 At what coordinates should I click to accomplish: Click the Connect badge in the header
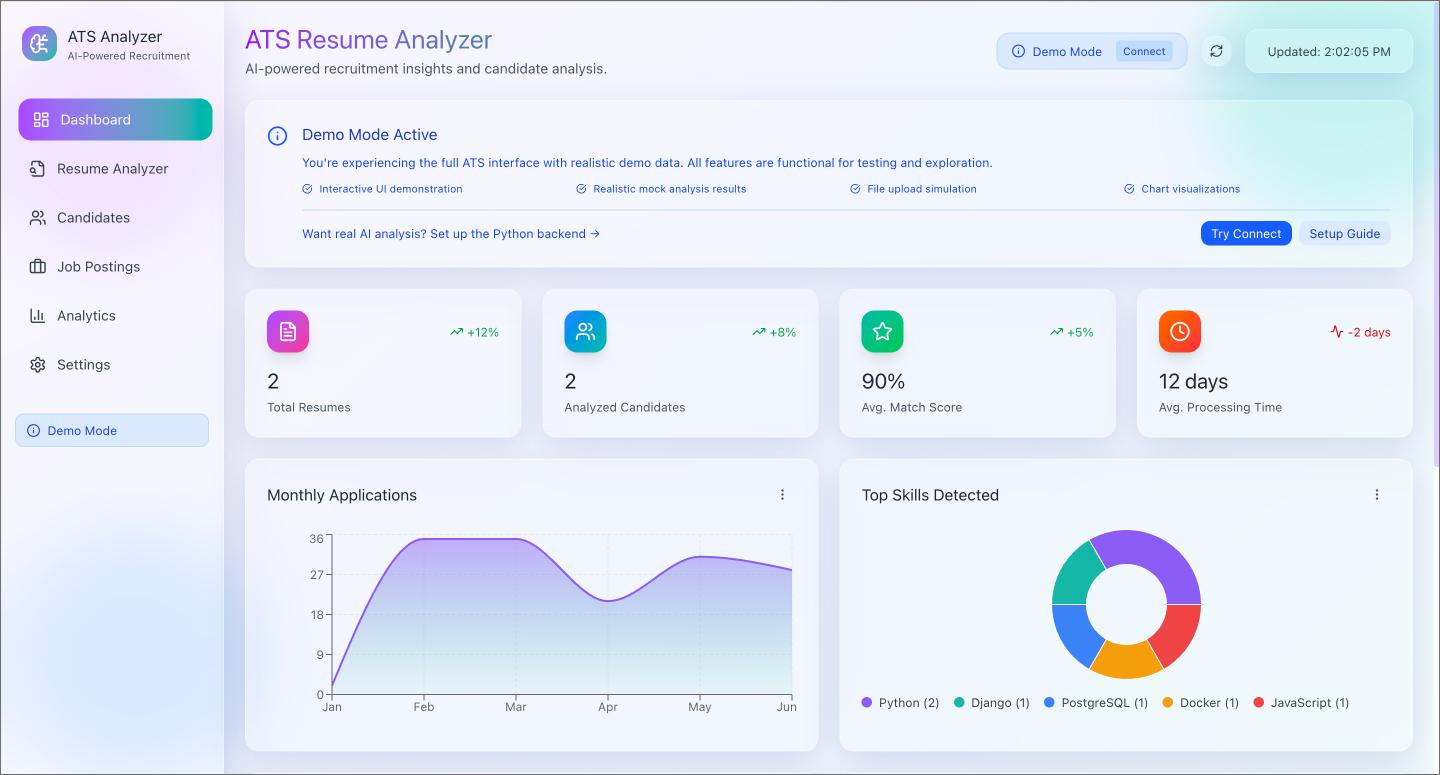(1144, 50)
